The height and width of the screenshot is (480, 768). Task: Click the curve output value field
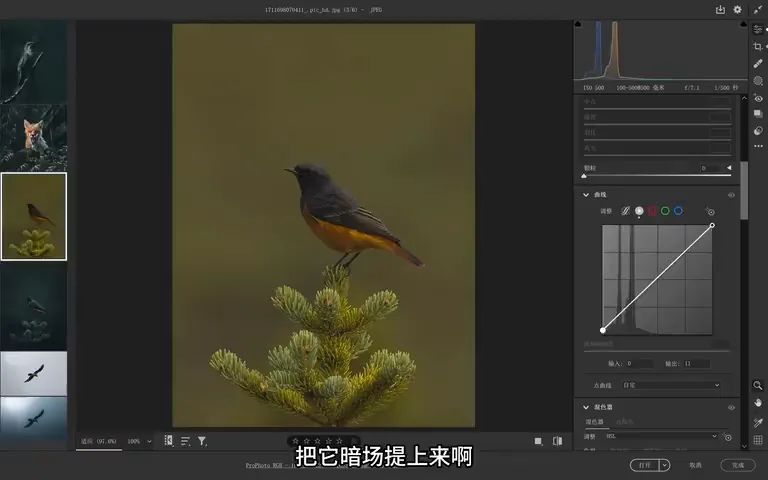(x=696, y=363)
